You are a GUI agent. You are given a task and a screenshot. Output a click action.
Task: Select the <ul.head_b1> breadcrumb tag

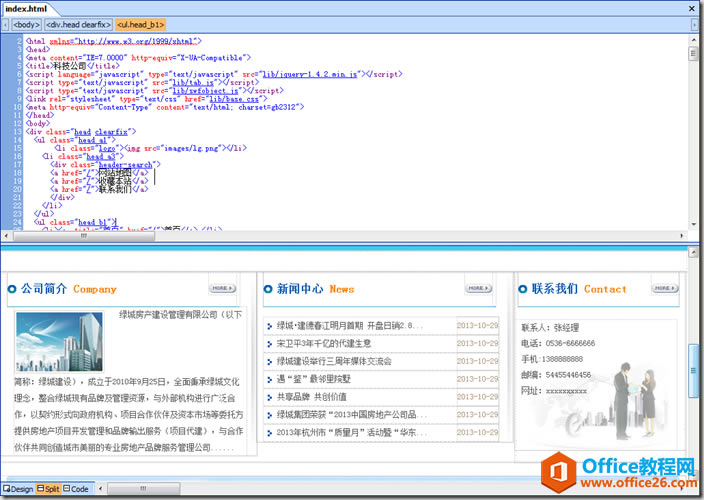pyautogui.click(x=140, y=24)
